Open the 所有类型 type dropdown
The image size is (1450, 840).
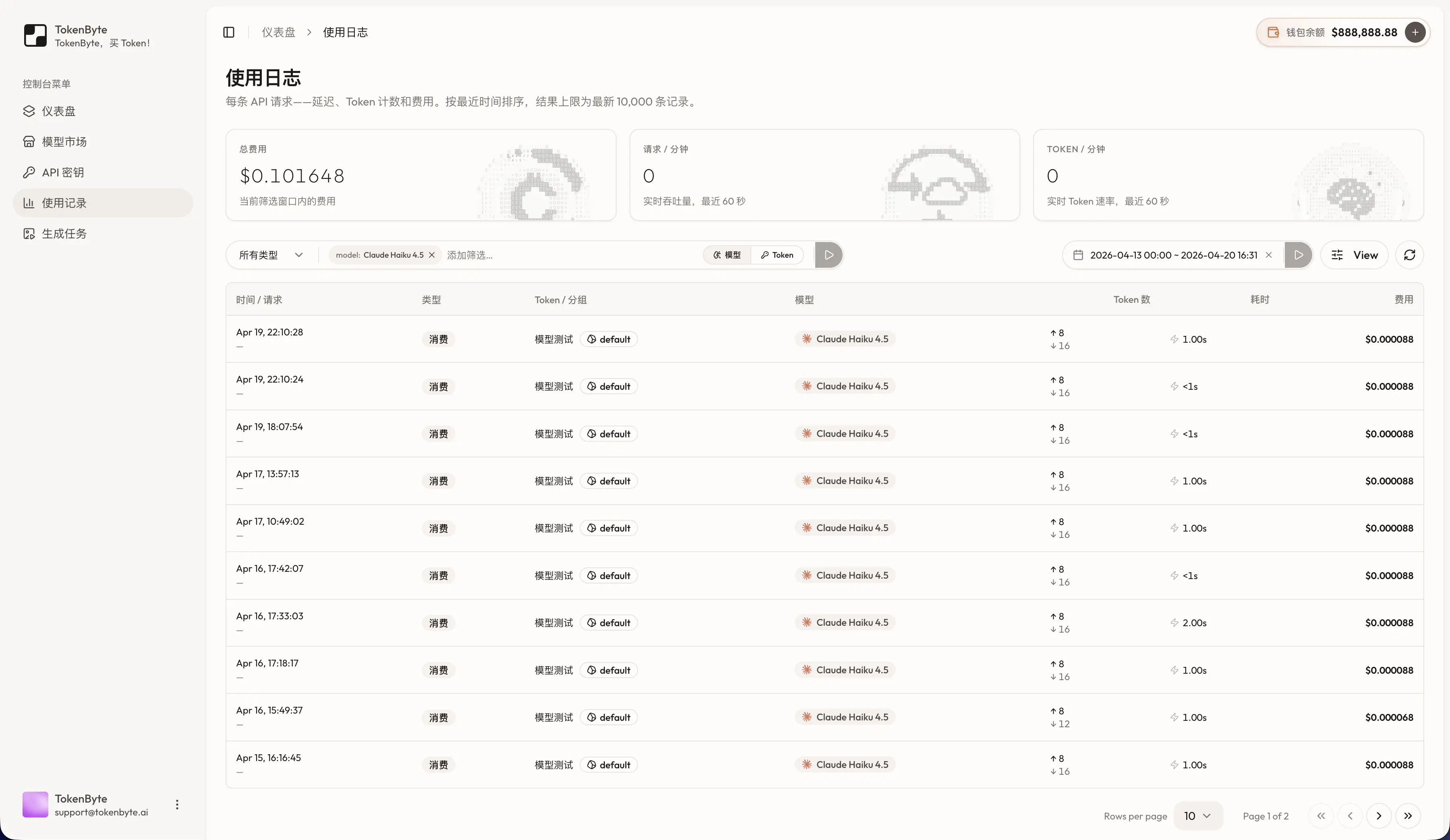point(269,254)
